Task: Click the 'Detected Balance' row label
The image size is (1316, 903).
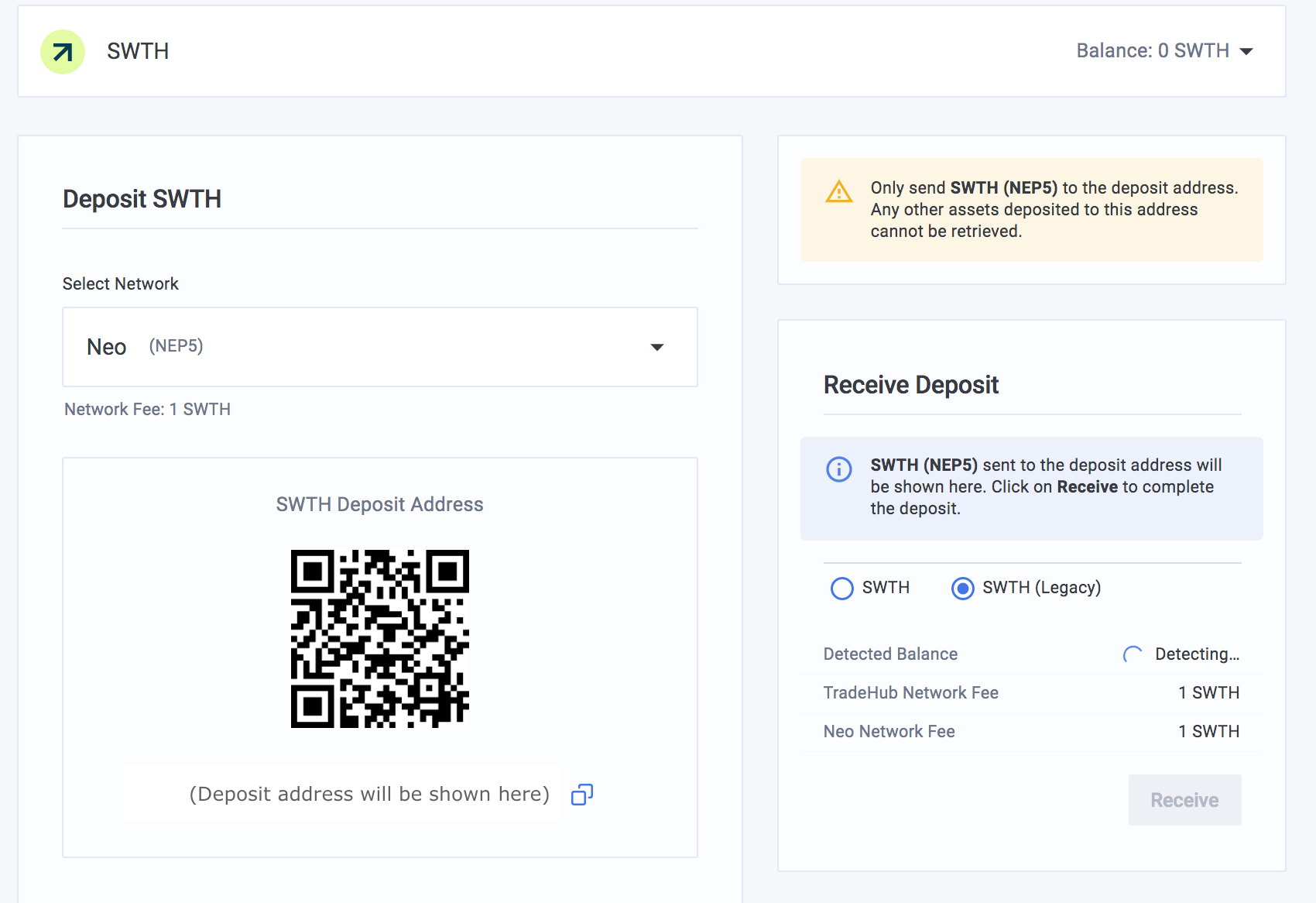Action: point(890,654)
